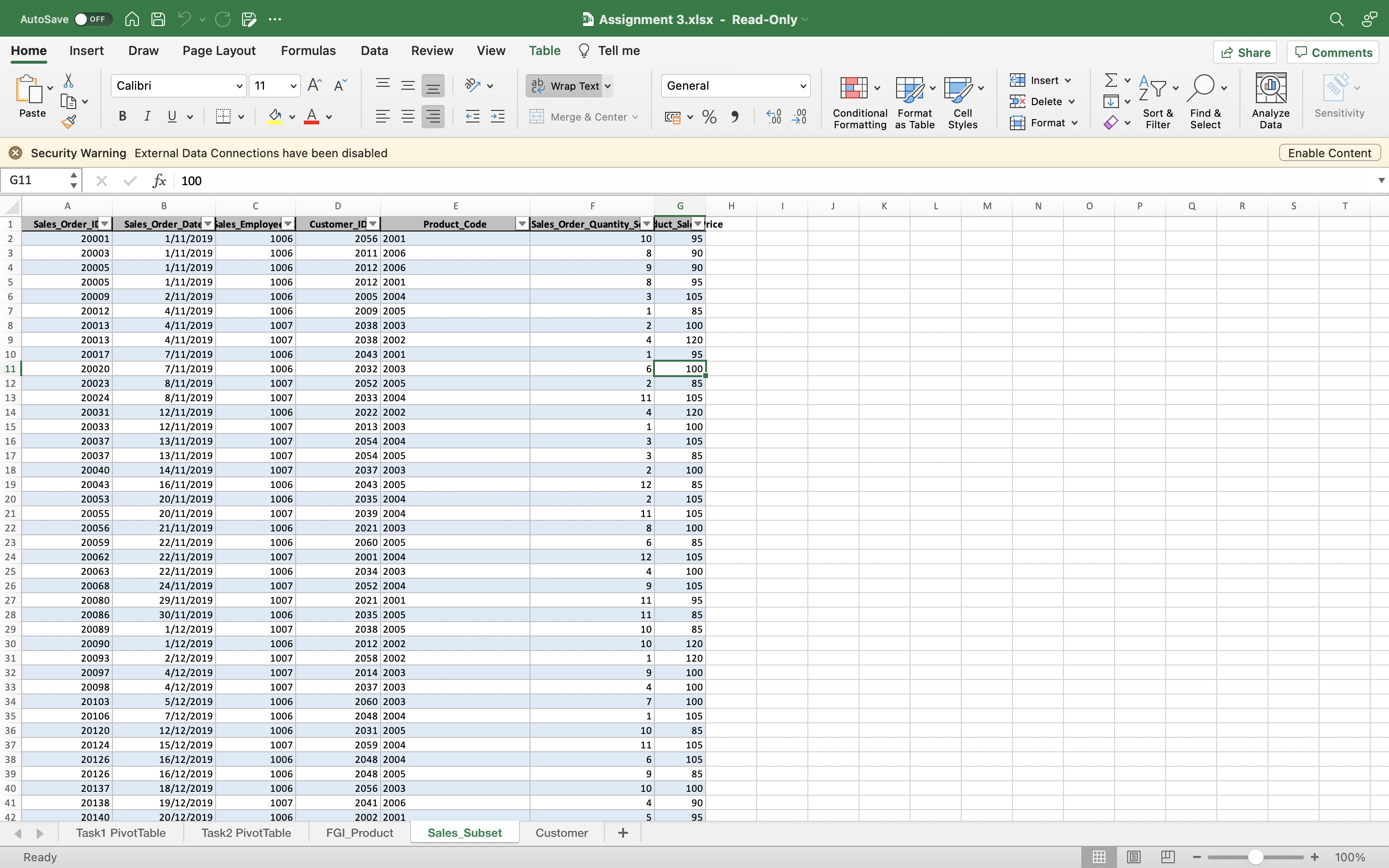This screenshot has height=868, width=1389.
Task: Expand the number format General dropdown
Action: click(x=803, y=85)
